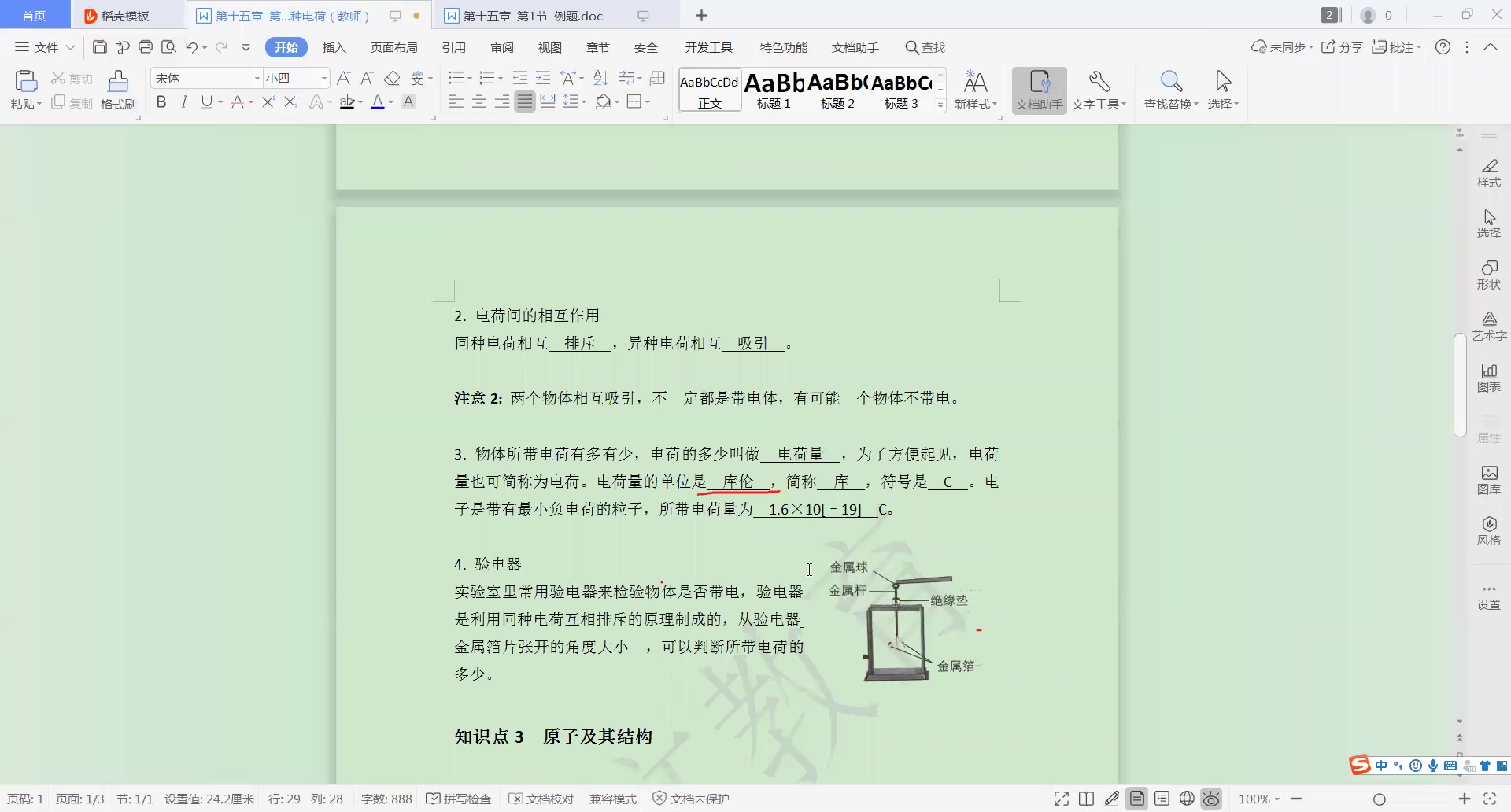Image resolution: width=1511 pixels, height=812 pixels.
Task: Apply the 标题 1 style
Action: tap(774, 90)
